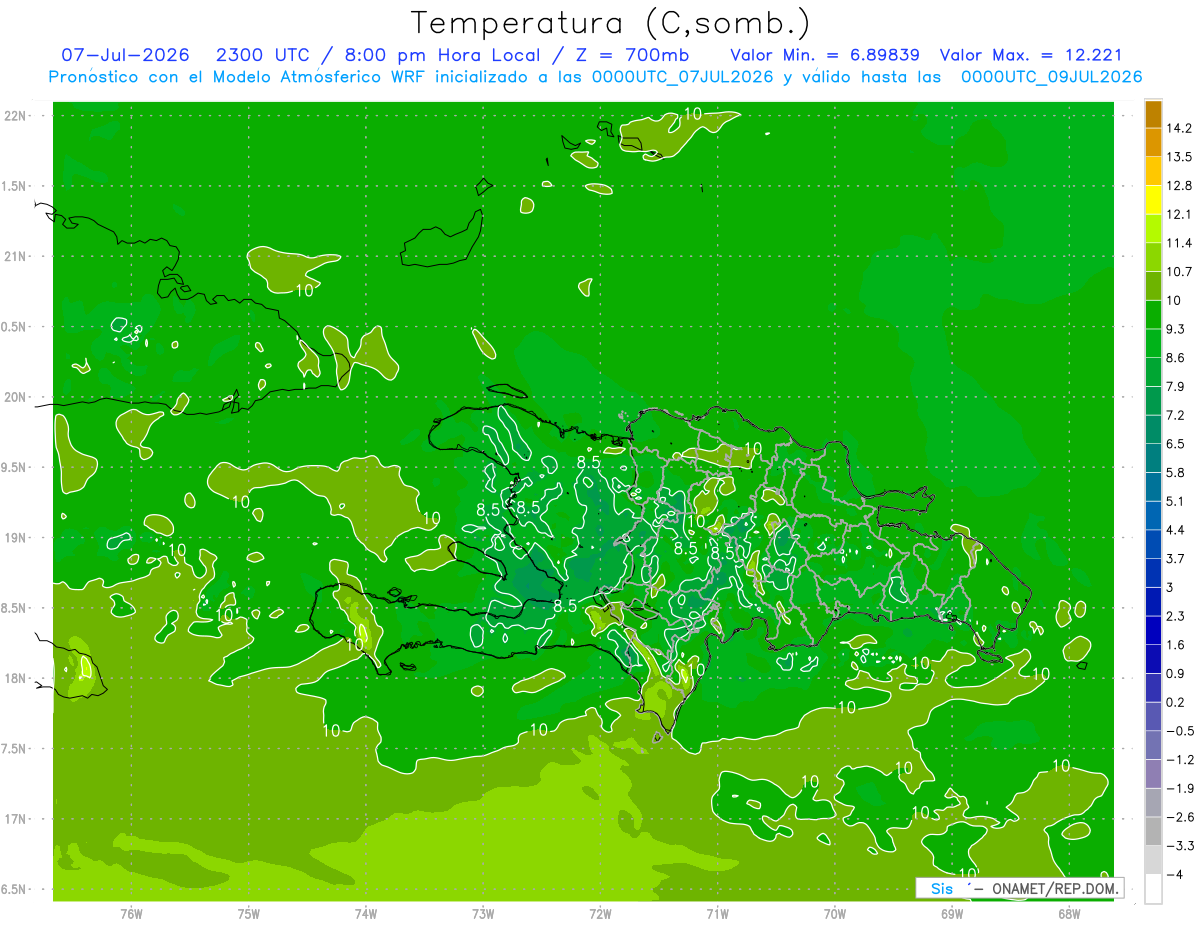
Task: Click the 'Temperatura (C,somb.)' map title
Action: click(610, 22)
